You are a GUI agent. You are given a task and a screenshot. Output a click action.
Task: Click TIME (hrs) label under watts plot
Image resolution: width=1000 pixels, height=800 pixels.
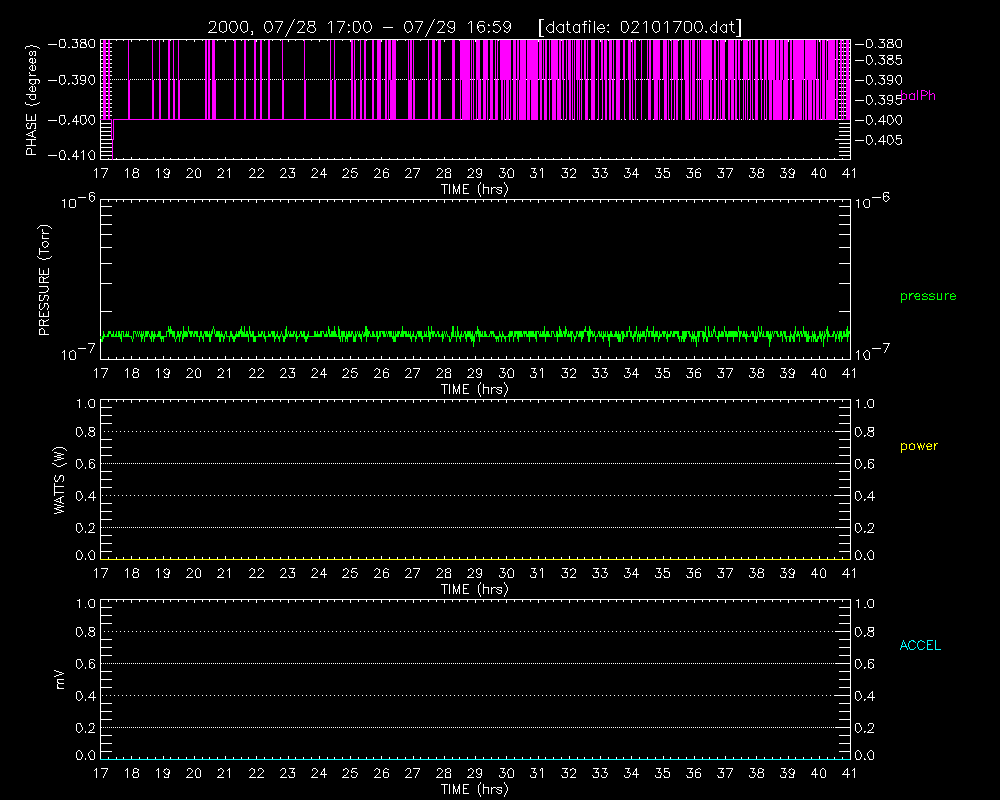pyautogui.click(x=474, y=589)
